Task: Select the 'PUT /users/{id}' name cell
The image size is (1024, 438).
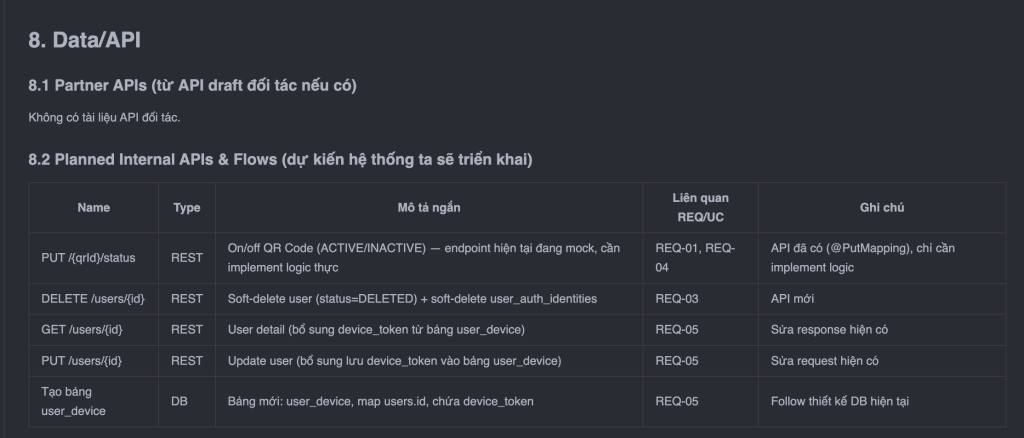Action: (82, 360)
